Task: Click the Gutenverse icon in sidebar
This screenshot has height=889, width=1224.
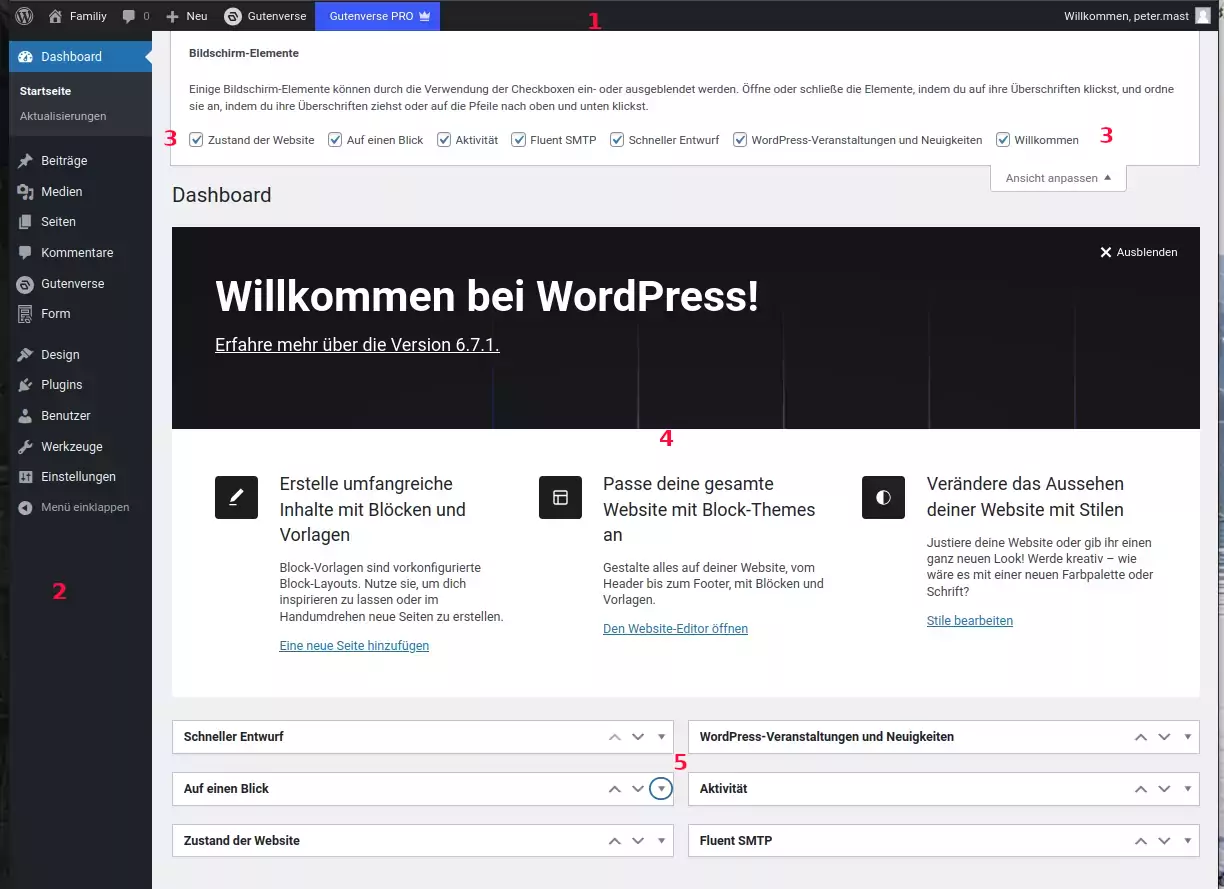Action: [x=26, y=284]
